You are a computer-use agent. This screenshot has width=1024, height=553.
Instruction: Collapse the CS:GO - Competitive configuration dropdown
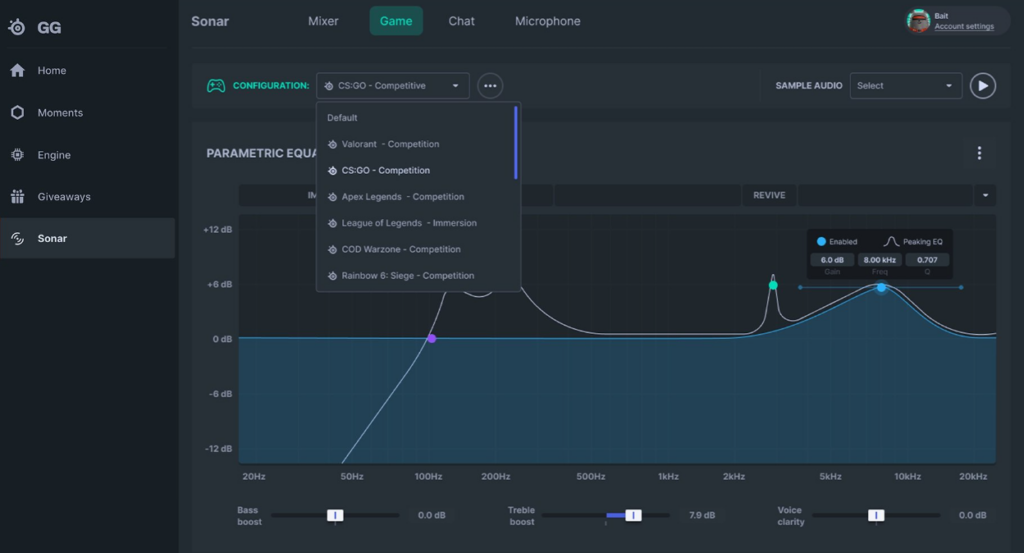(393, 86)
